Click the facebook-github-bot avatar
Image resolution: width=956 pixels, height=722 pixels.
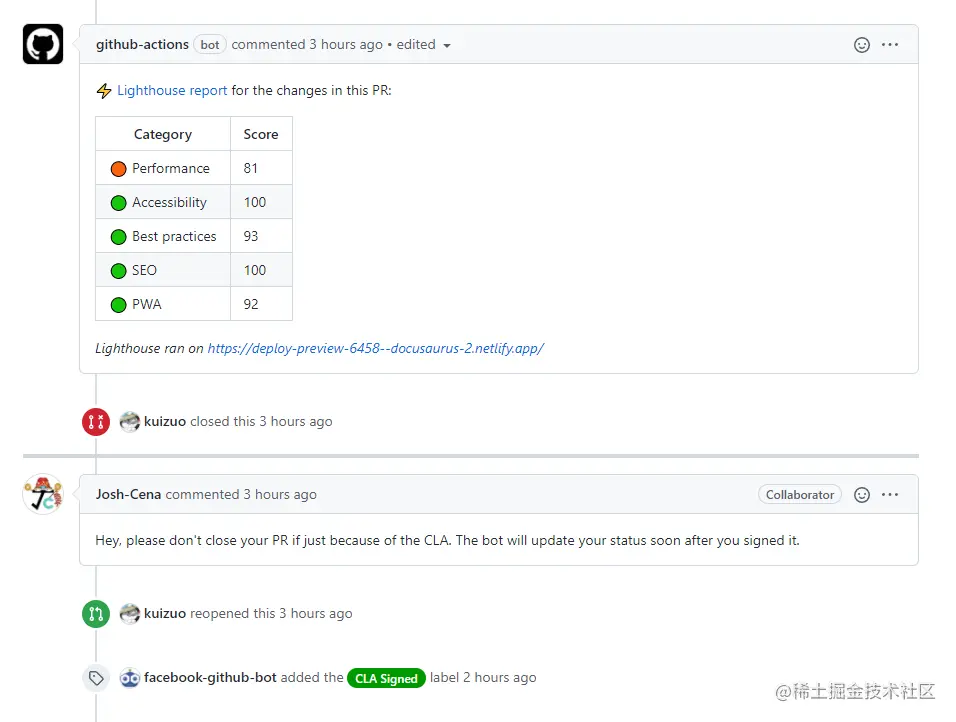tap(129, 677)
